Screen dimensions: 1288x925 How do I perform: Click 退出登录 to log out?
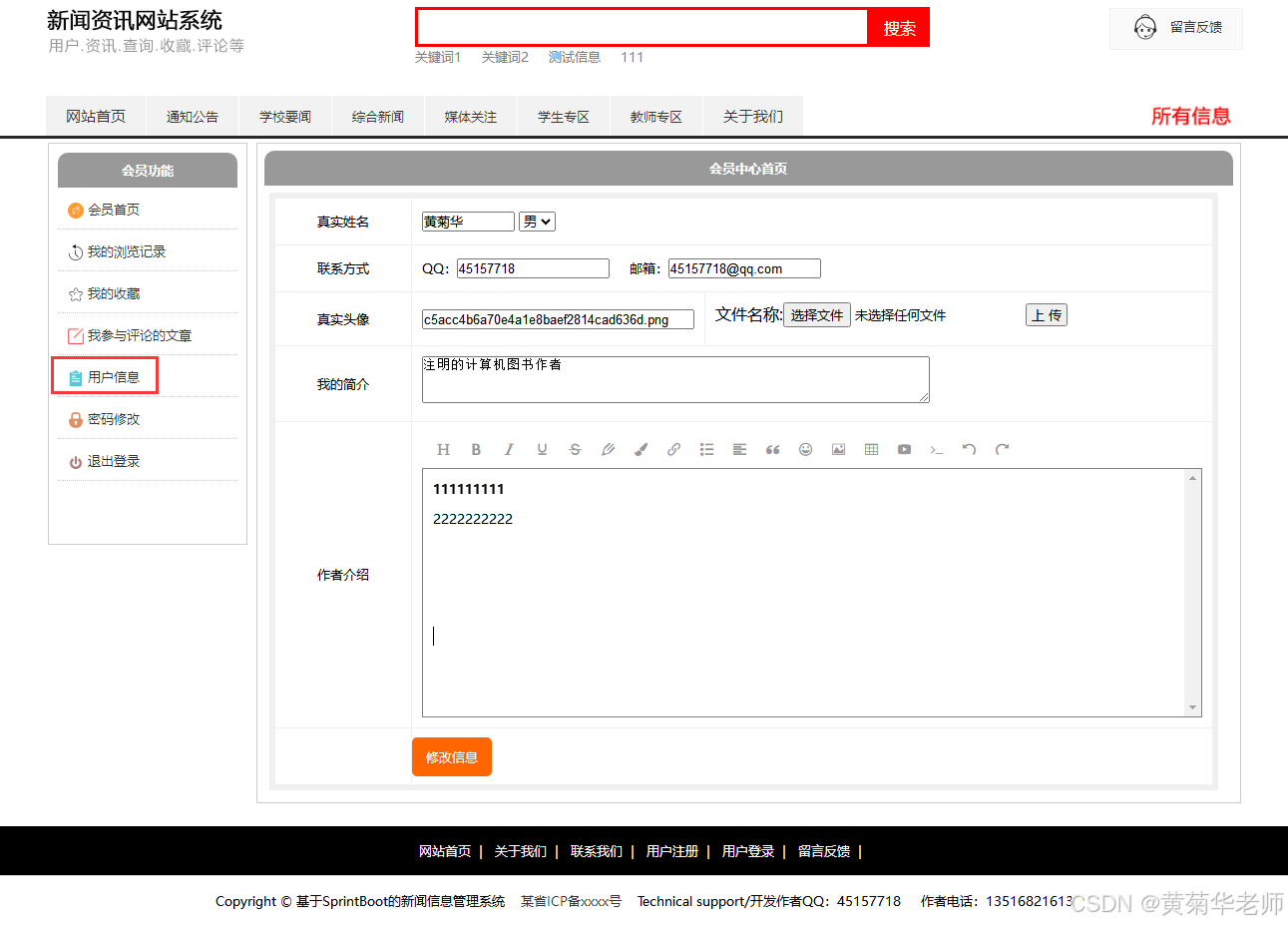114,461
